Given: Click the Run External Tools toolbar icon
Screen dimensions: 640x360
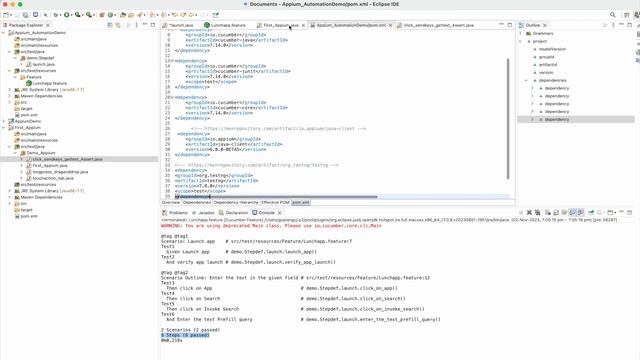Looking at the screenshot, I should [89, 15].
